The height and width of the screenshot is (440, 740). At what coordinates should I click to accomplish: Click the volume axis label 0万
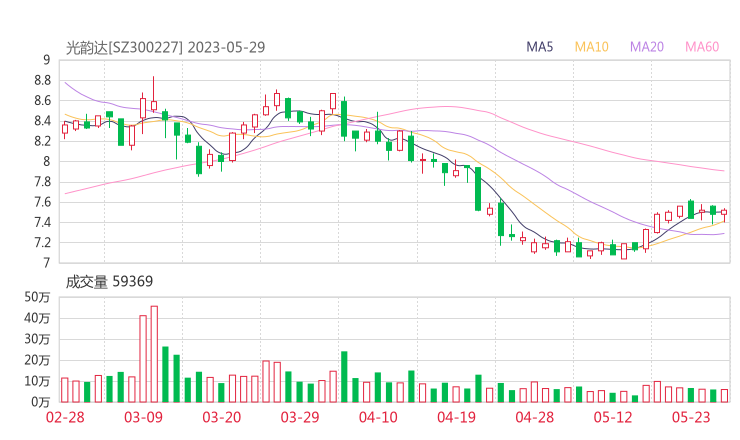click(41, 402)
